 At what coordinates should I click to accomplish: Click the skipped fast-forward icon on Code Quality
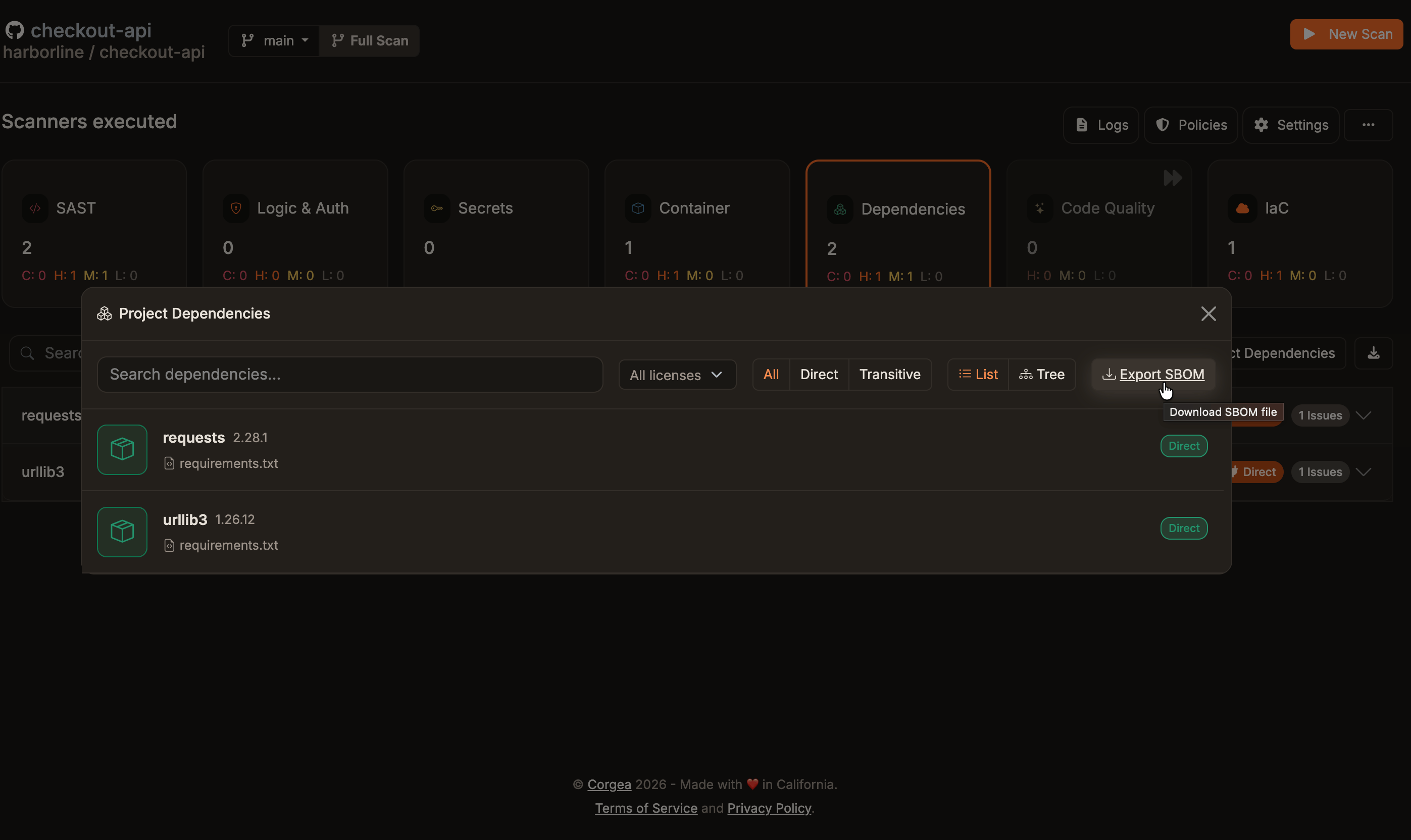(1173, 178)
